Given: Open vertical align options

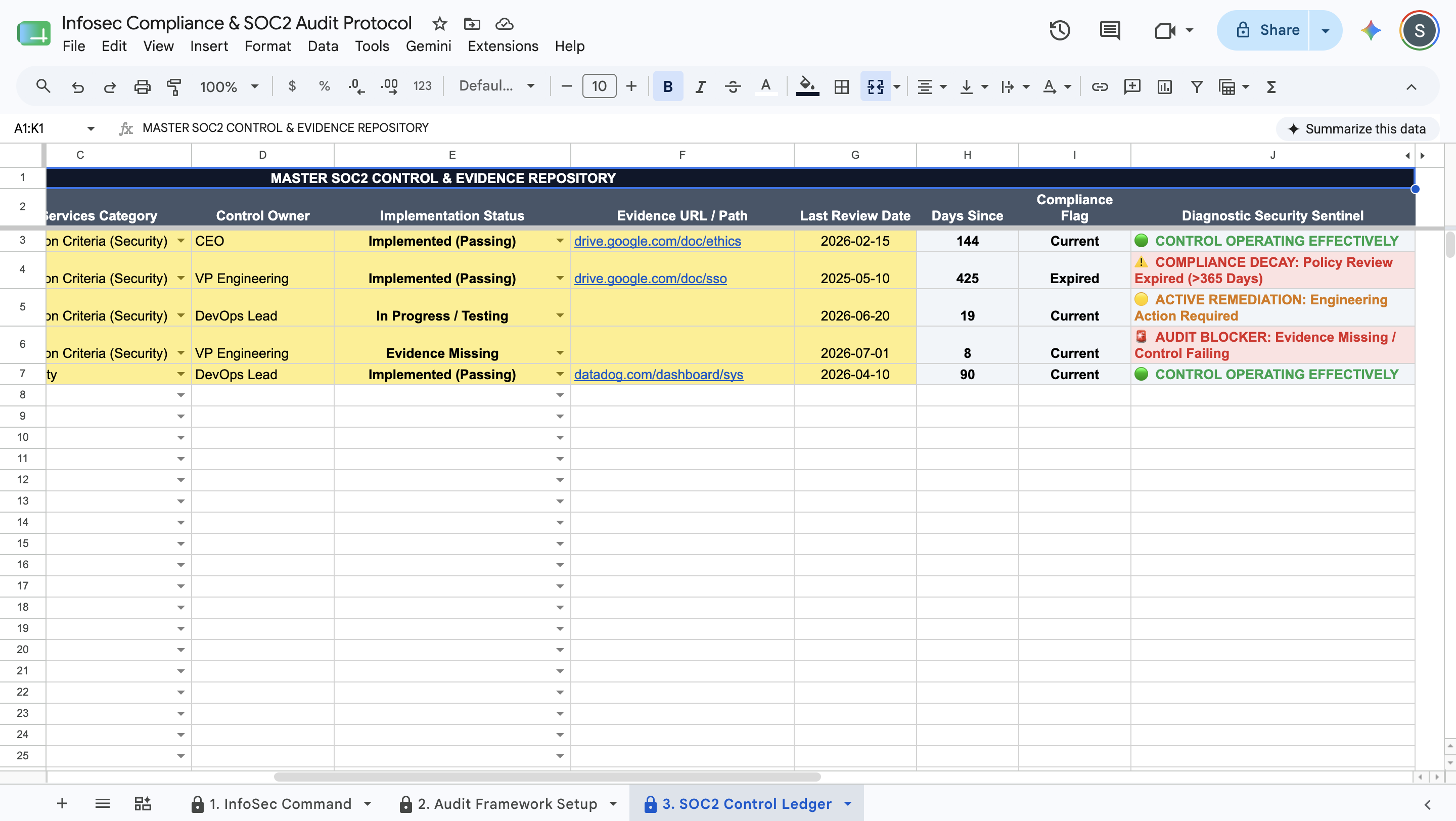Looking at the screenshot, I should click(973, 86).
